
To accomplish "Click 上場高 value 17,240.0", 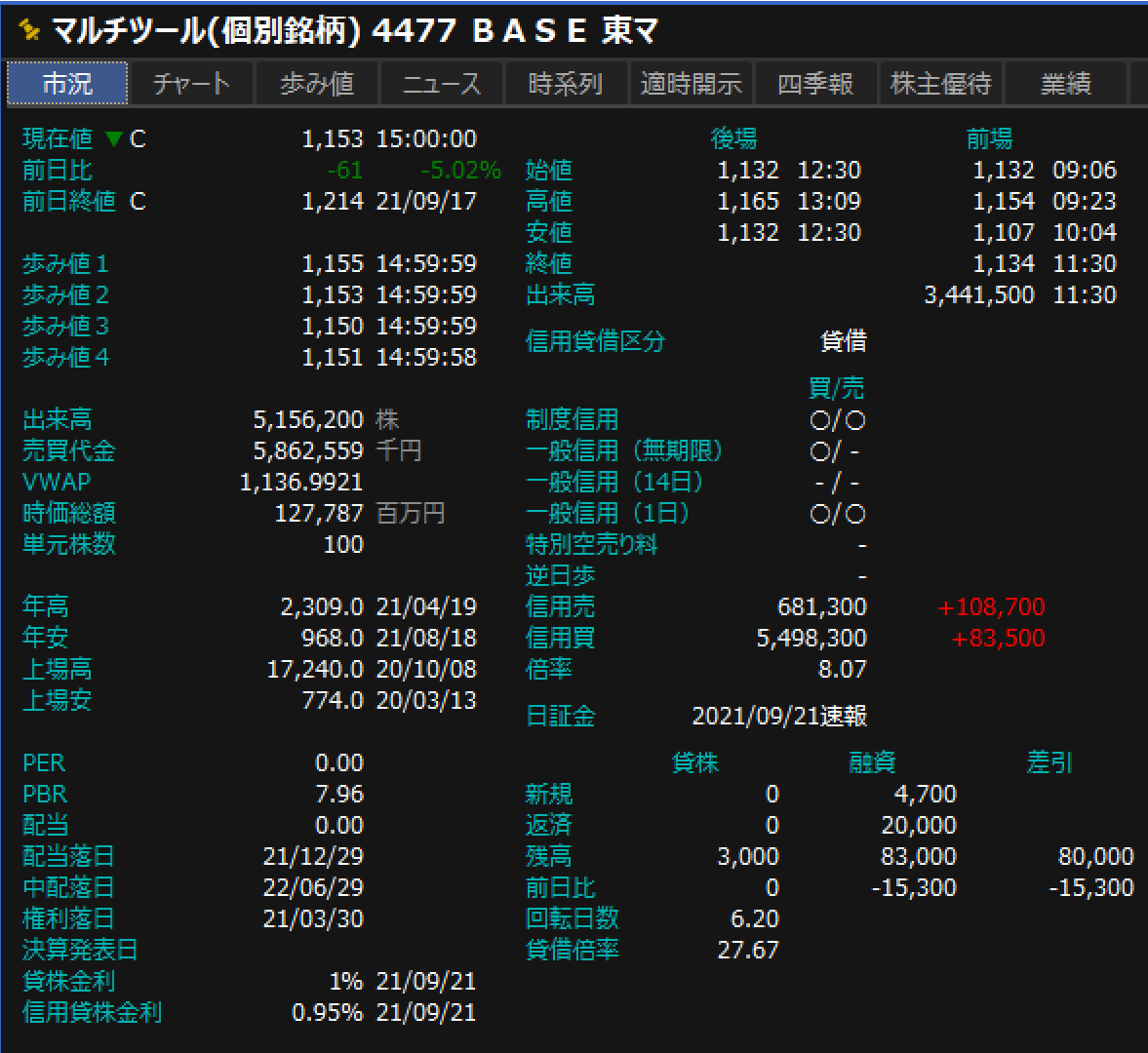I will tap(316, 669).
